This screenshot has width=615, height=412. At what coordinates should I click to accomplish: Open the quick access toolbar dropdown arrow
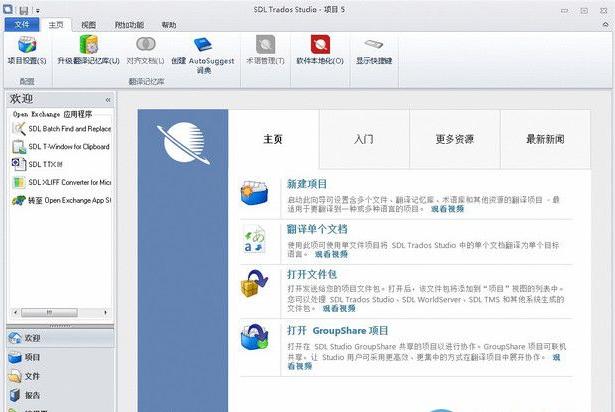pyautogui.click(x=38, y=11)
